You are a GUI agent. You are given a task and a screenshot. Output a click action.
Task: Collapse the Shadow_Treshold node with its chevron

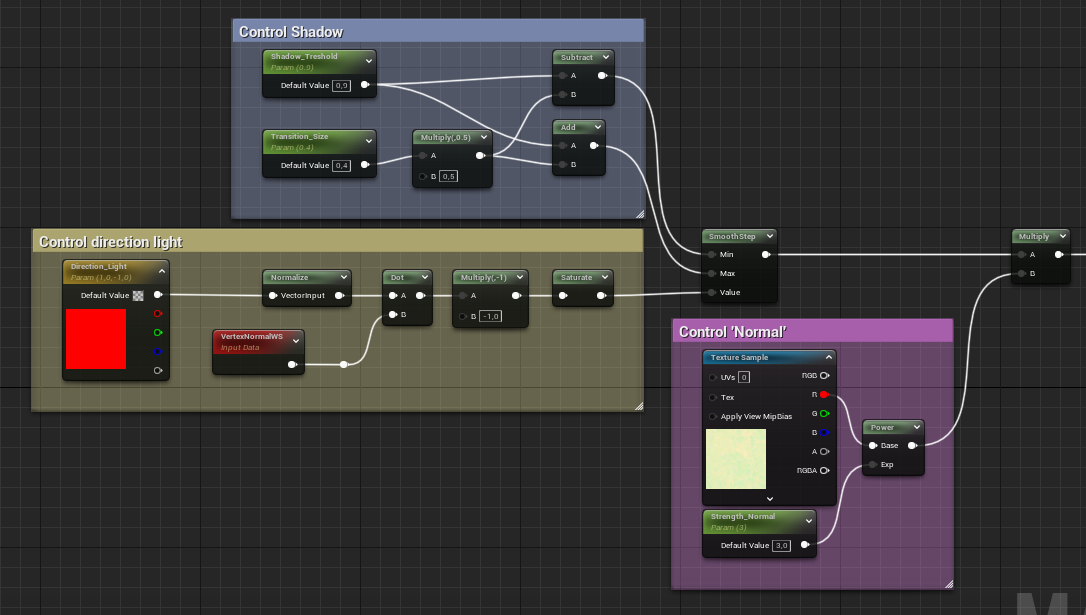click(368, 58)
